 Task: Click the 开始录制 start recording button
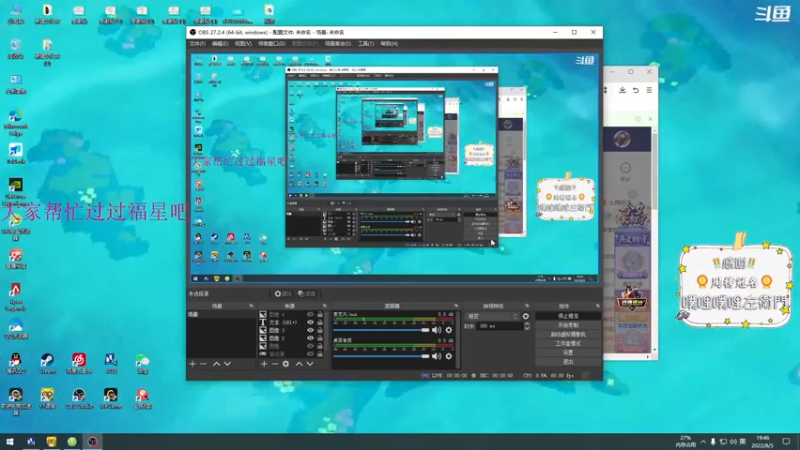pyautogui.click(x=568, y=325)
